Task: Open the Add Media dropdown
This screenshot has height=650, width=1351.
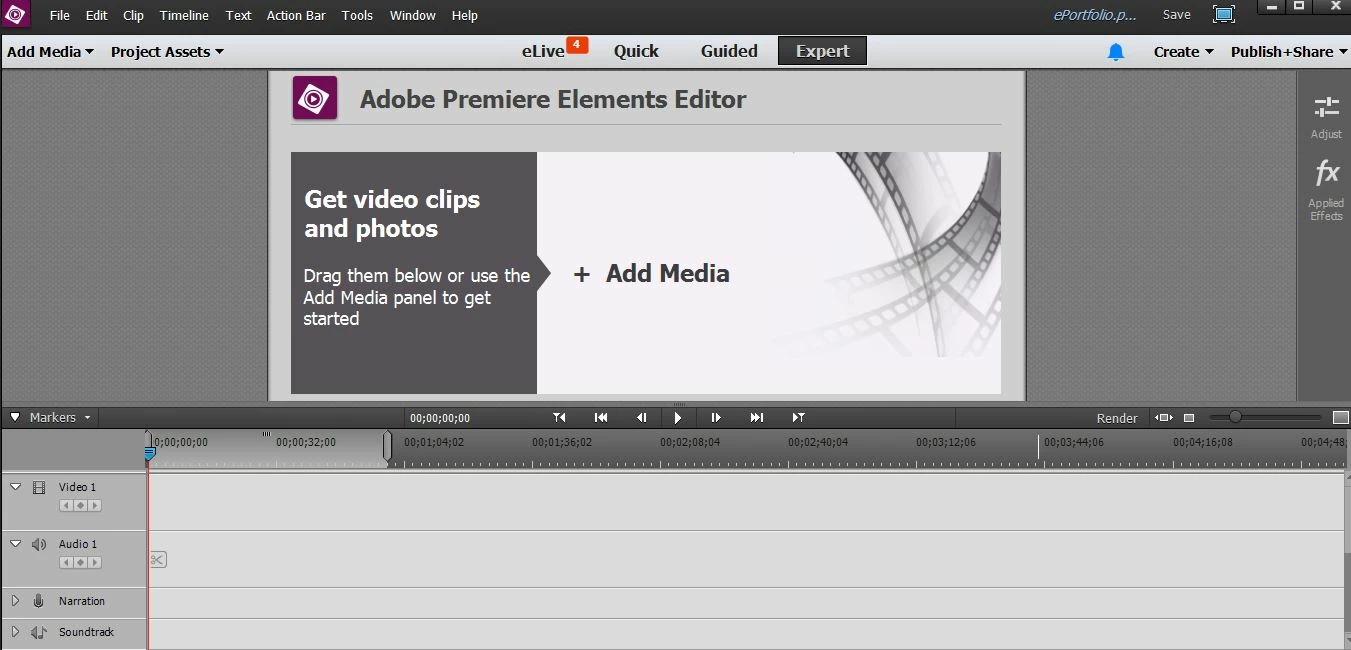Action: tap(50, 51)
